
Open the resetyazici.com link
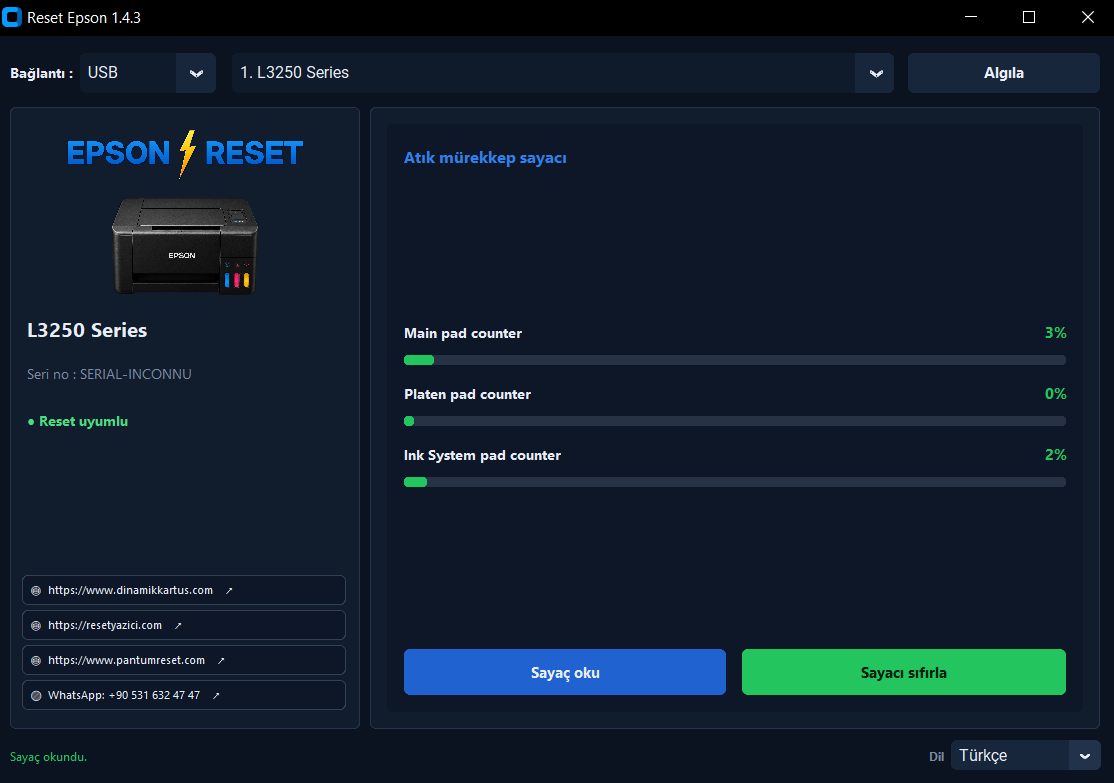pyautogui.click(x=184, y=625)
